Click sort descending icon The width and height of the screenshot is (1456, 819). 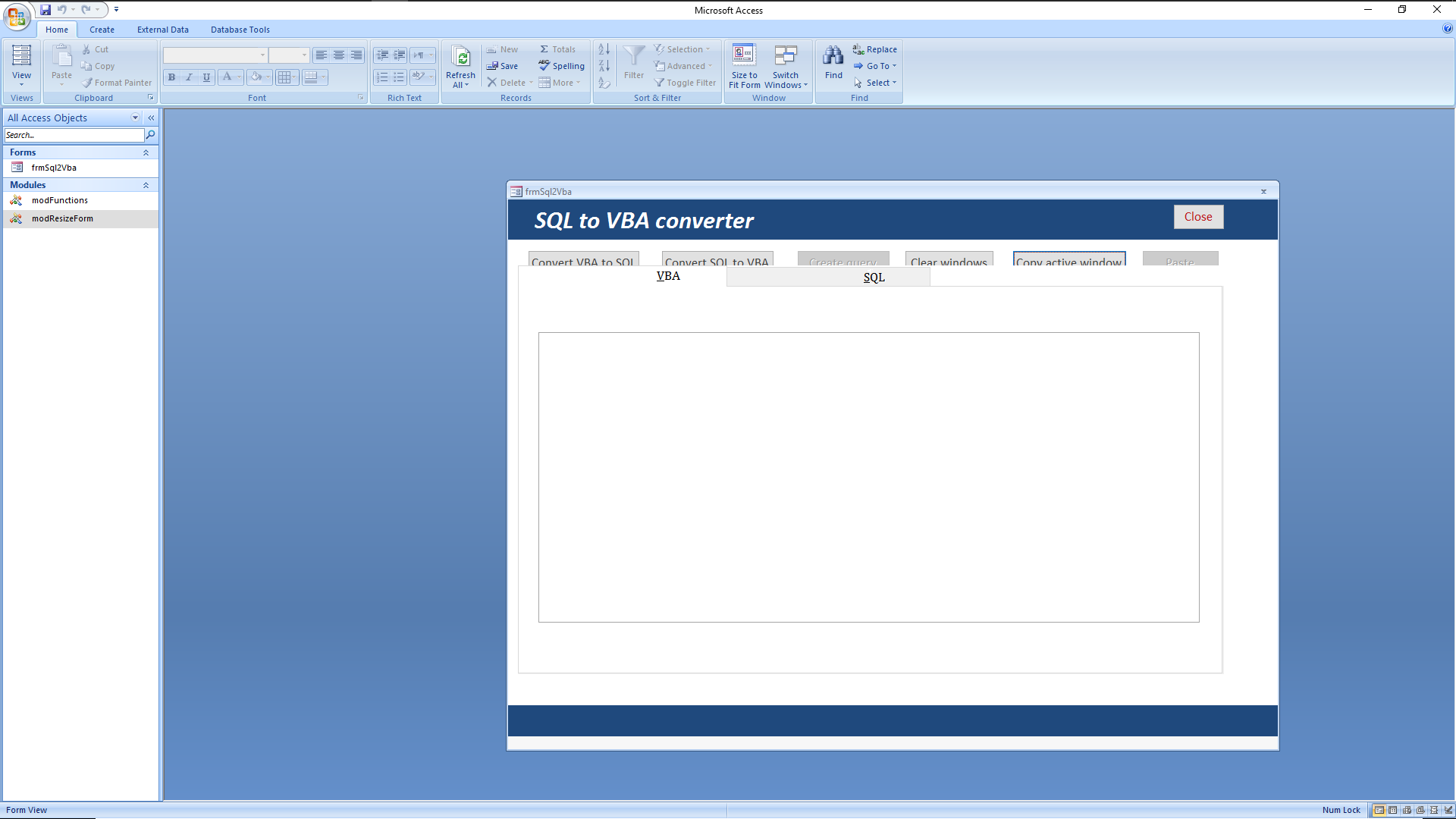604,66
